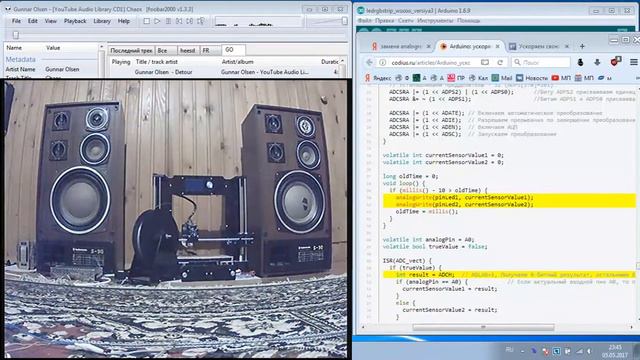This screenshot has width=640, height=360.
Task: Close the 'Ускоряем свою' browser tab
Action: [x=567, y=47]
